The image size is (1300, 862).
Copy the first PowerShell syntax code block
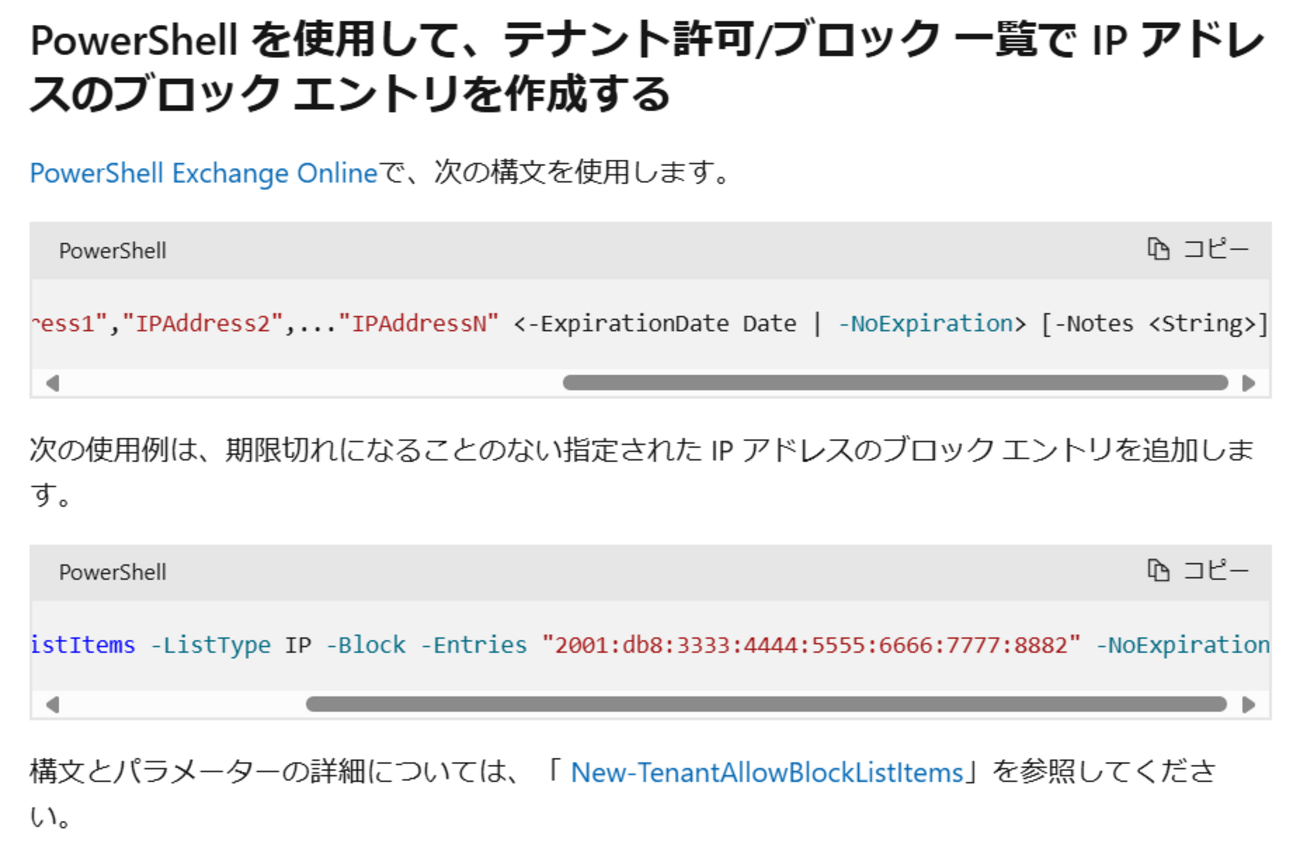point(1198,249)
